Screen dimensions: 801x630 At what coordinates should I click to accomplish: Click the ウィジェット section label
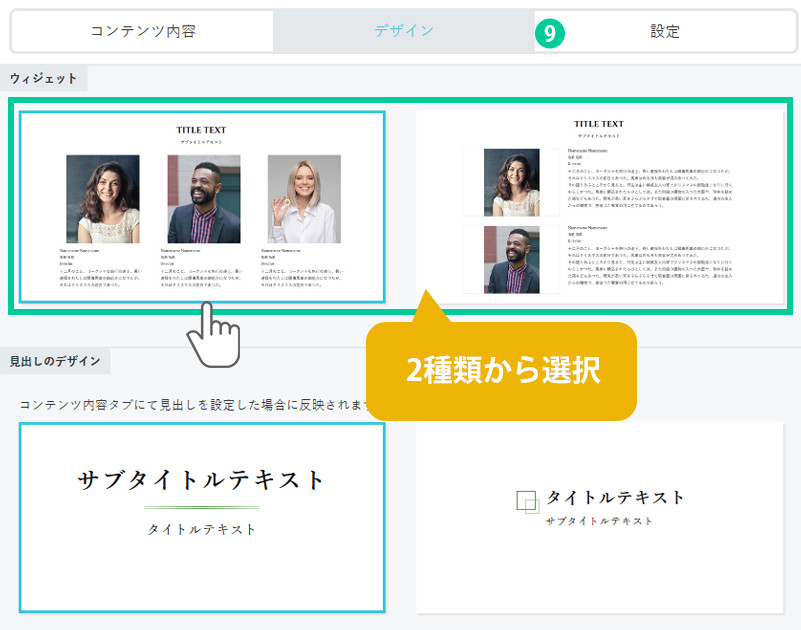click(x=44, y=78)
